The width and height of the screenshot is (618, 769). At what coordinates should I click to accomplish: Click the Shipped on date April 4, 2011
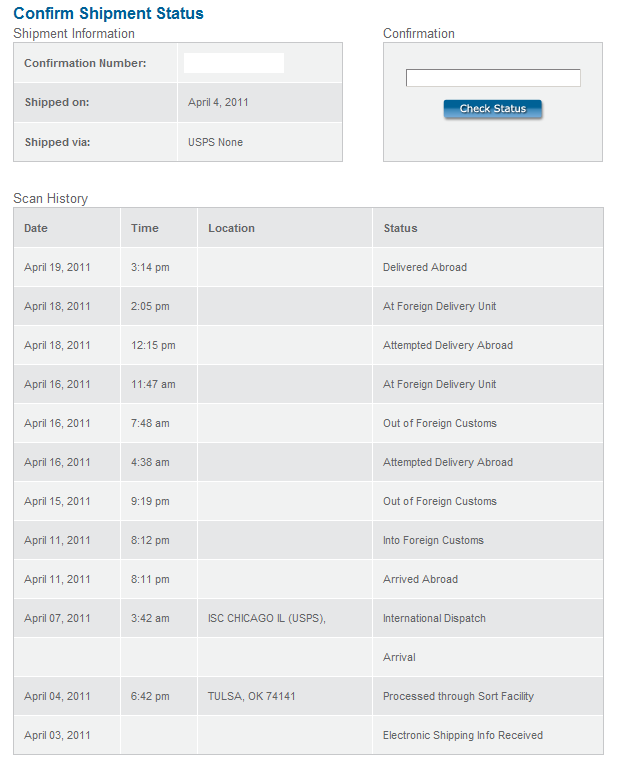(x=218, y=102)
